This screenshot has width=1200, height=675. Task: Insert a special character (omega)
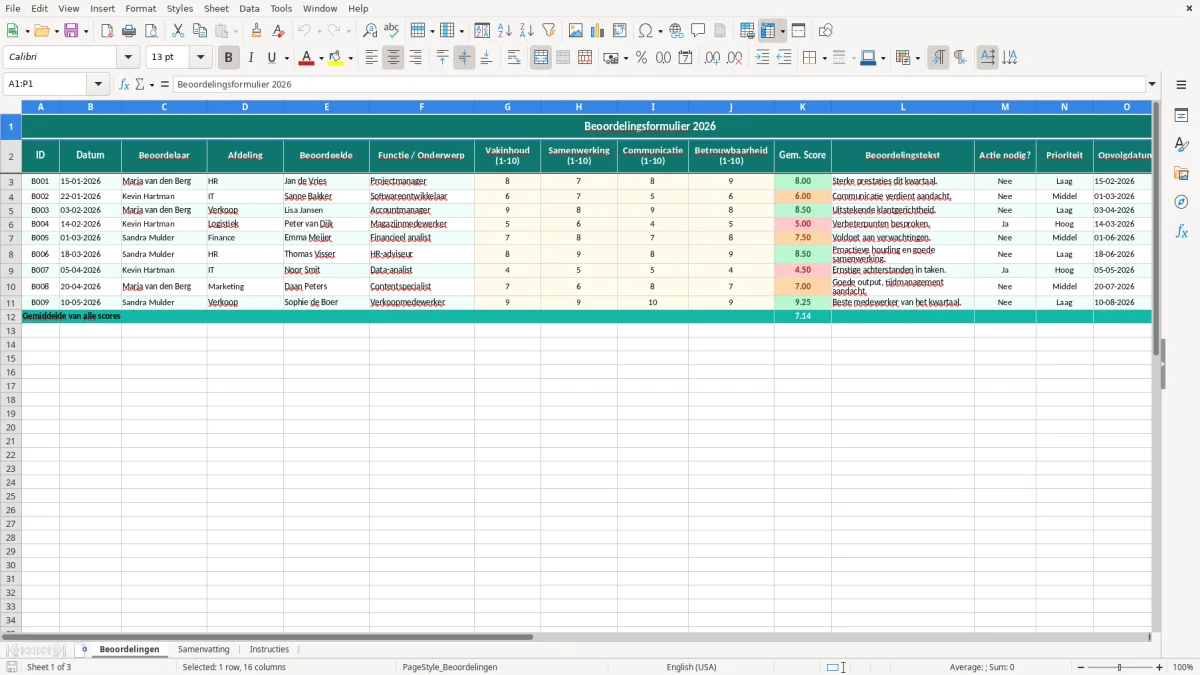(645, 31)
